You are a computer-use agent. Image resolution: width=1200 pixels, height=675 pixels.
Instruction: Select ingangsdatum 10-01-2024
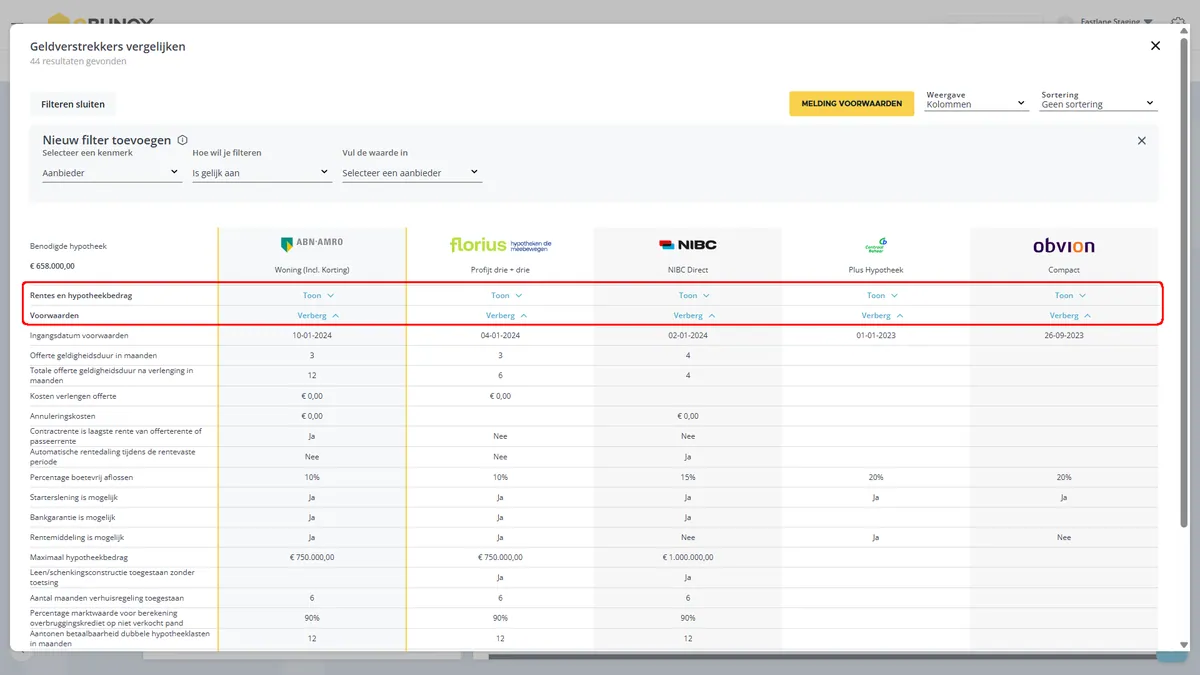click(312, 336)
